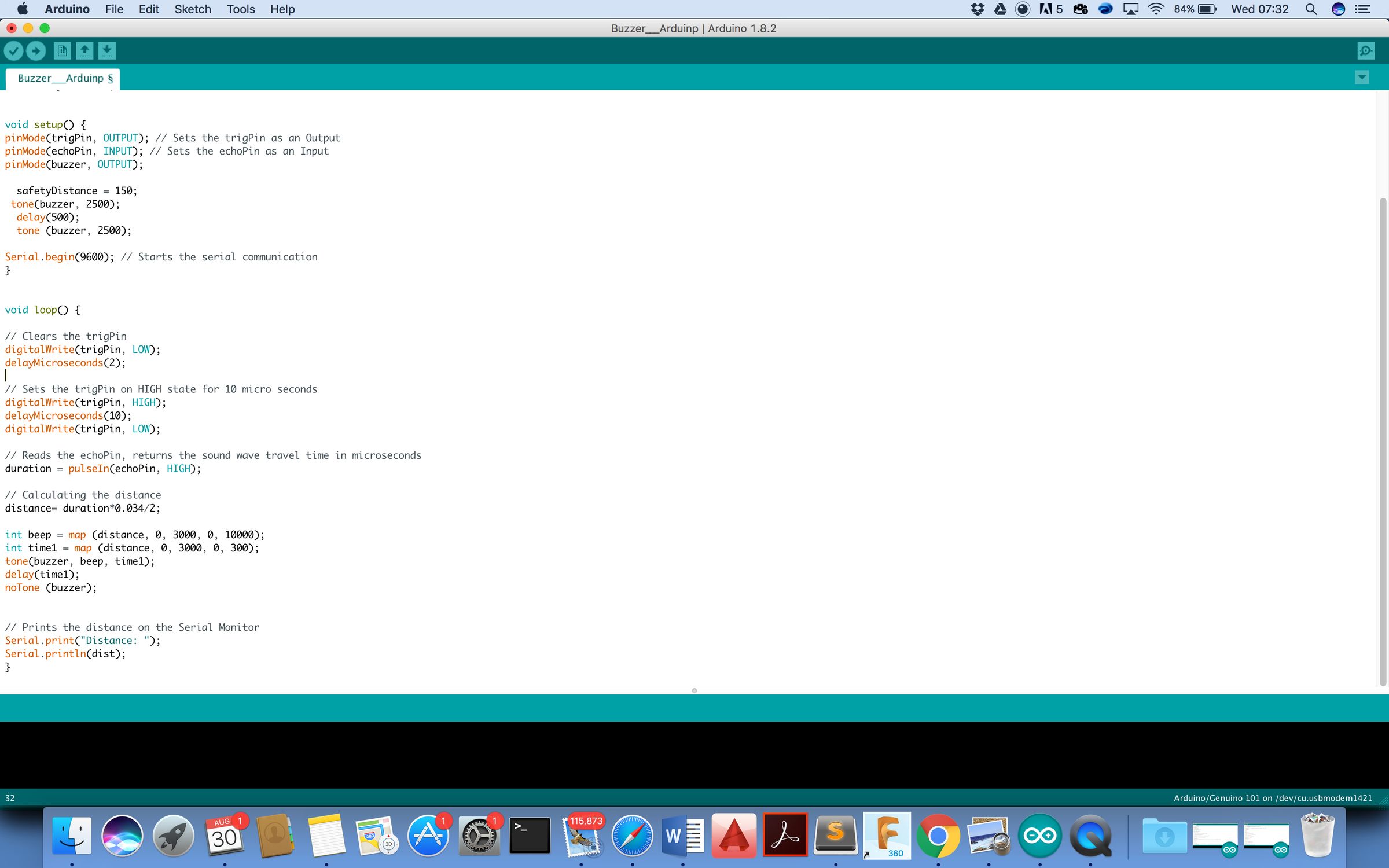Open the Wi-Fi status menu

[x=1156, y=9]
